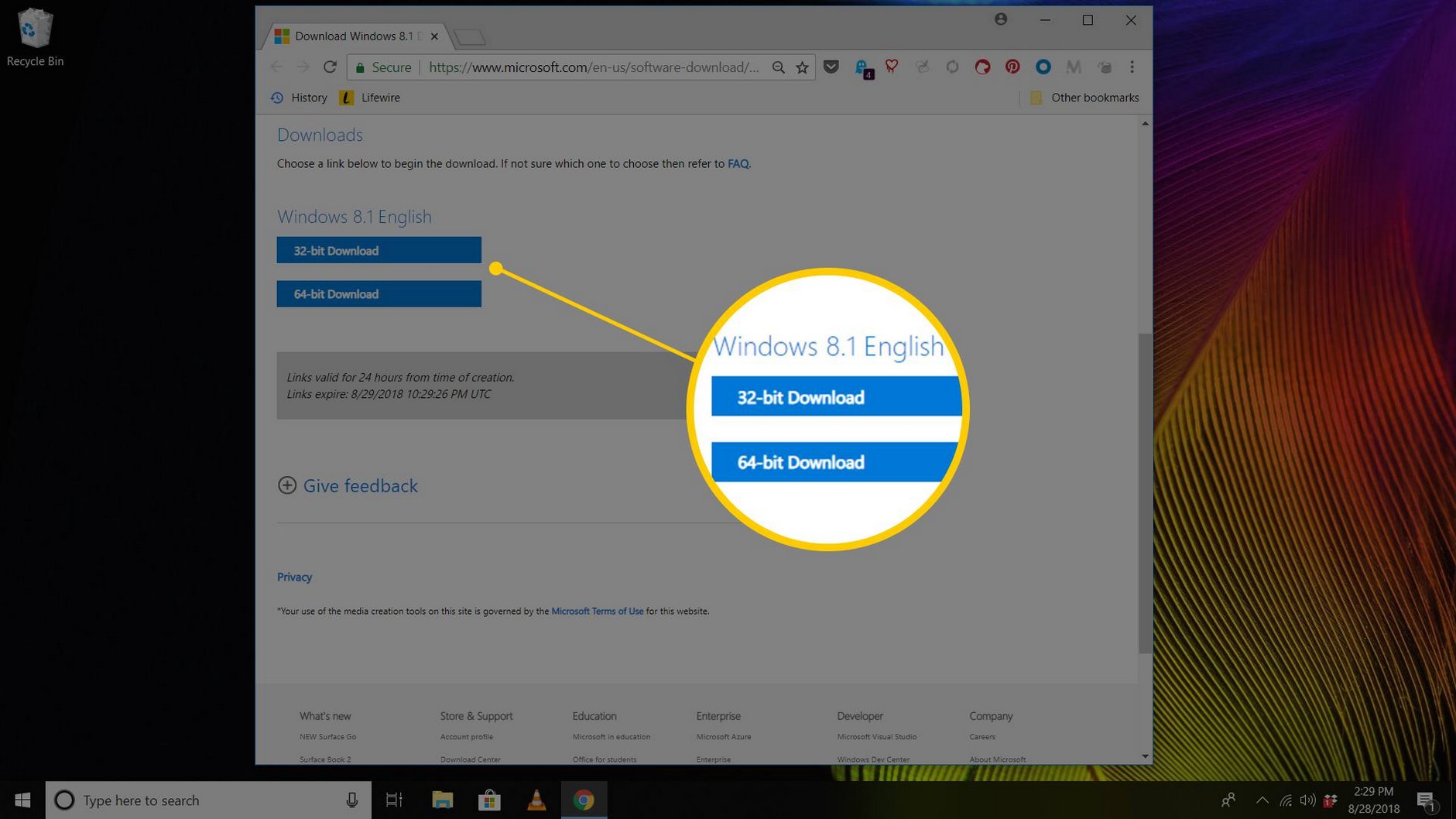Click the zoom magnifier icon in address bar
1456x819 pixels.
(x=778, y=67)
